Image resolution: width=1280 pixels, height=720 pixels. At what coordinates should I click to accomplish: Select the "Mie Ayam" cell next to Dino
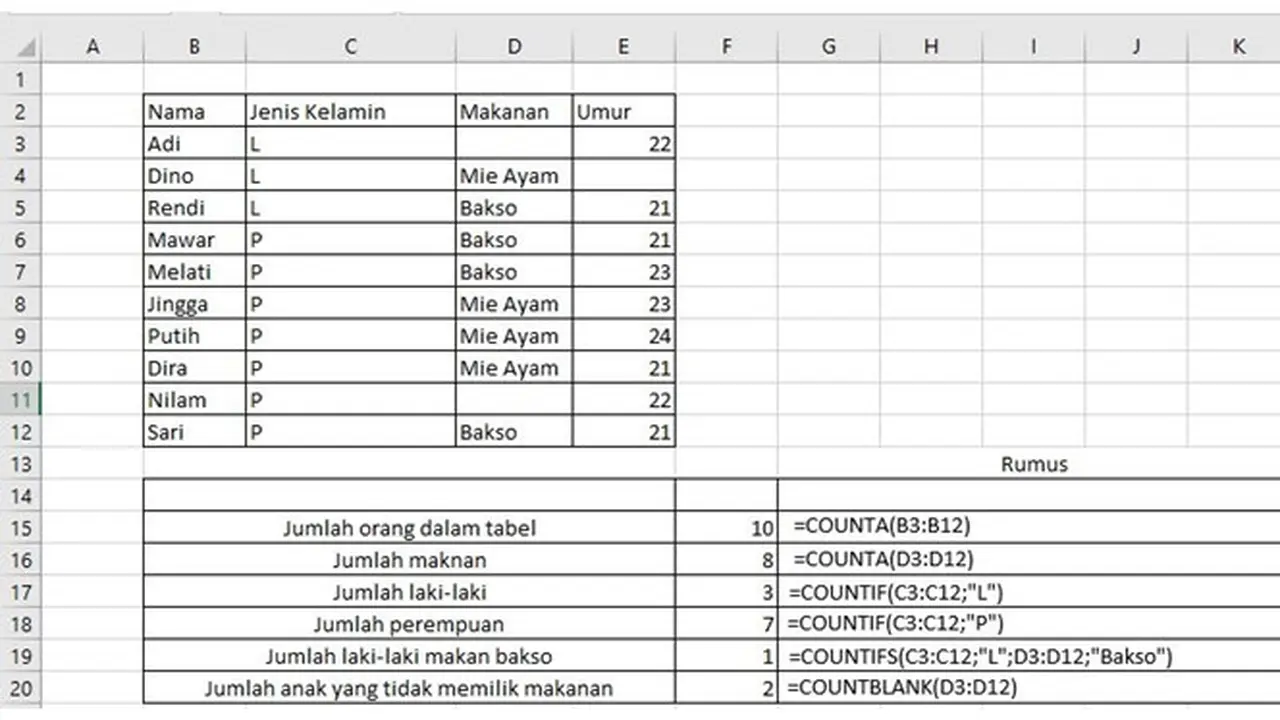click(513, 175)
